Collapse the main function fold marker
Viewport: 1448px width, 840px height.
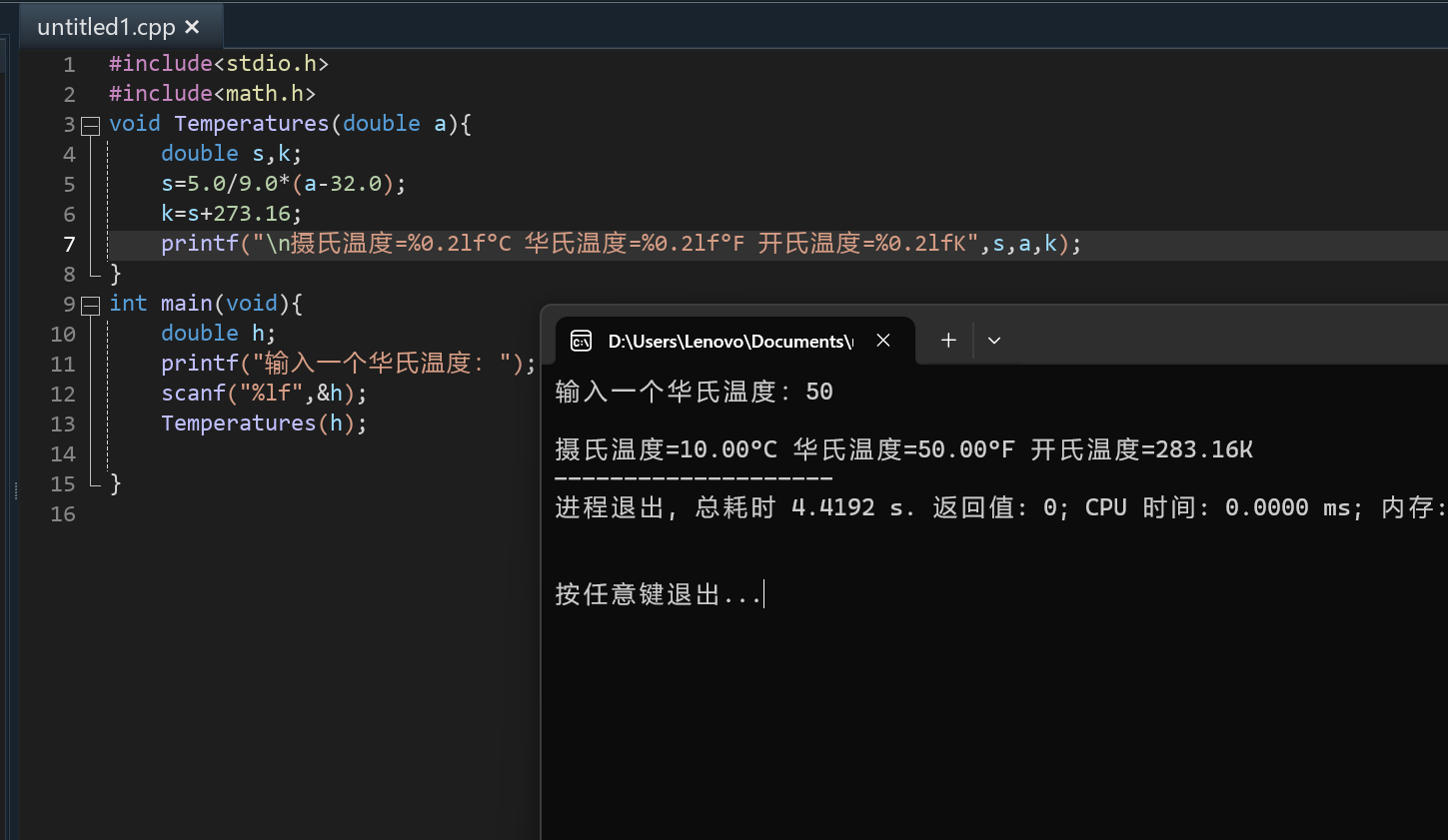tap(90, 304)
